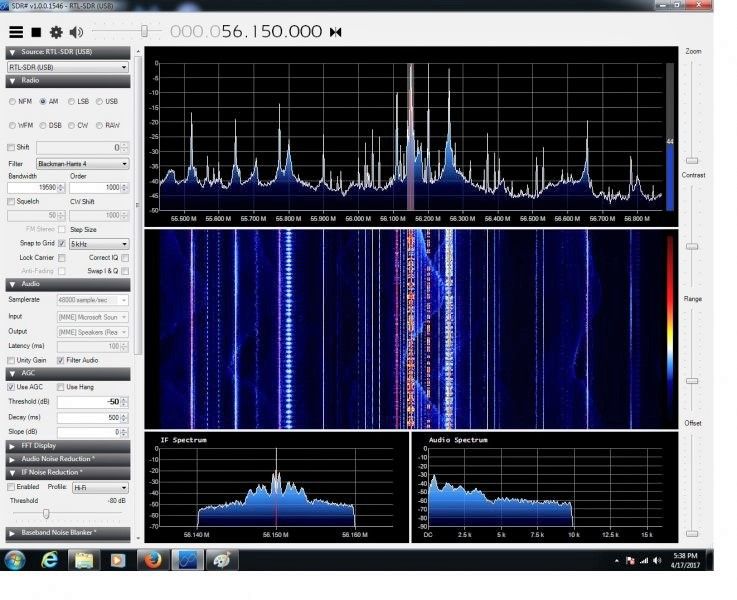Collapse the Audio panel
Image resolution: width=737 pixels, height=600 pixels.
(68, 284)
